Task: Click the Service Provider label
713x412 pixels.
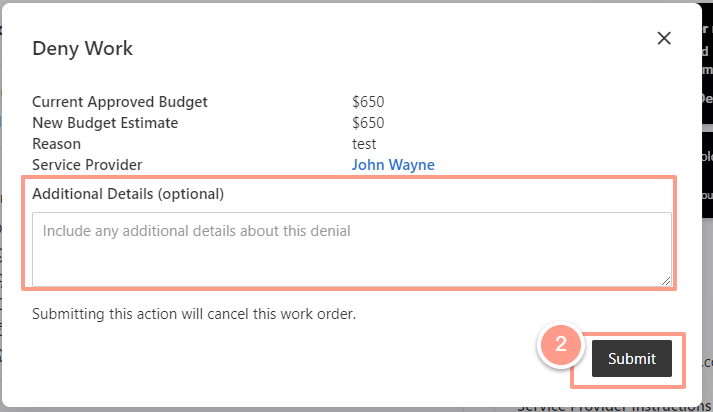Action: [87, 165]
